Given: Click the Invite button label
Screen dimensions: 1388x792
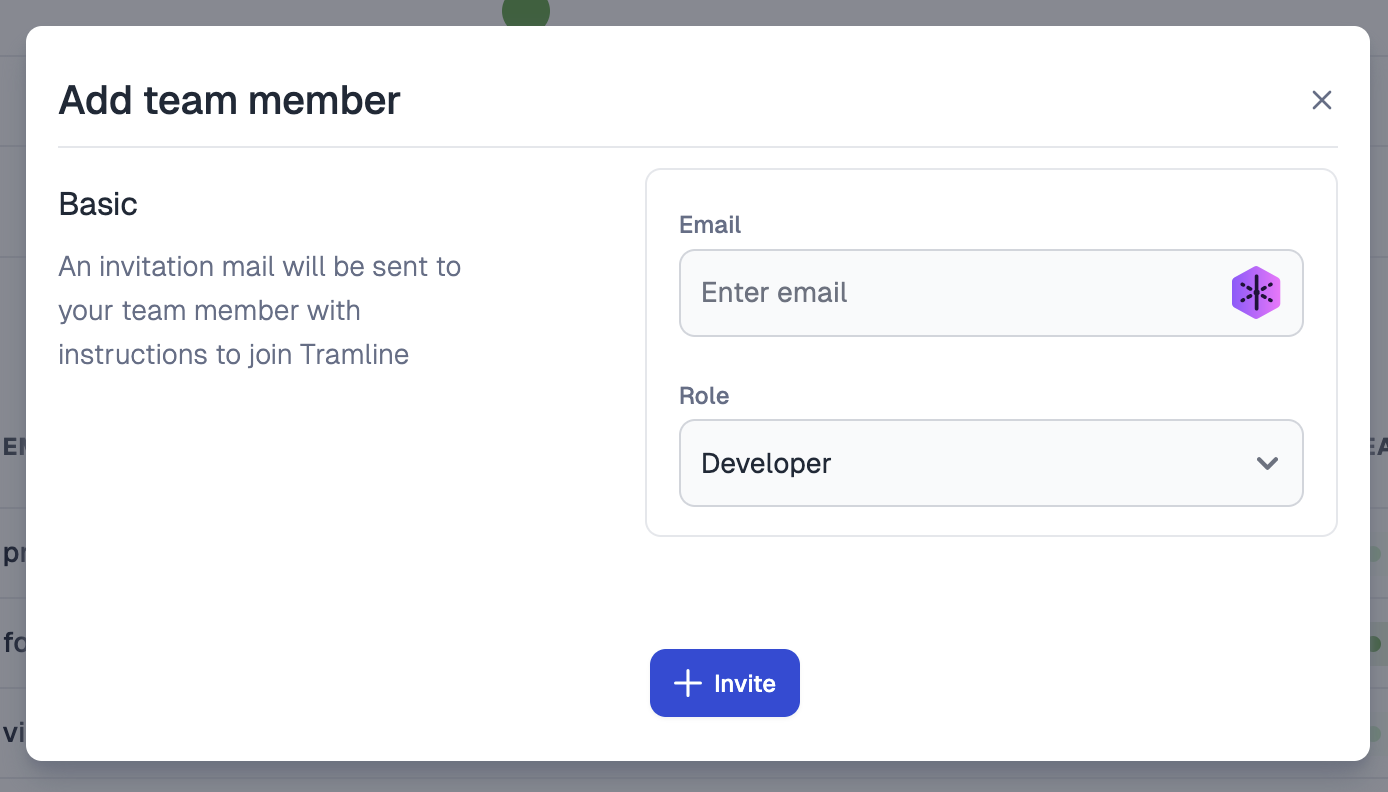Looking at the screenshot, I should [x=745, y=683].
